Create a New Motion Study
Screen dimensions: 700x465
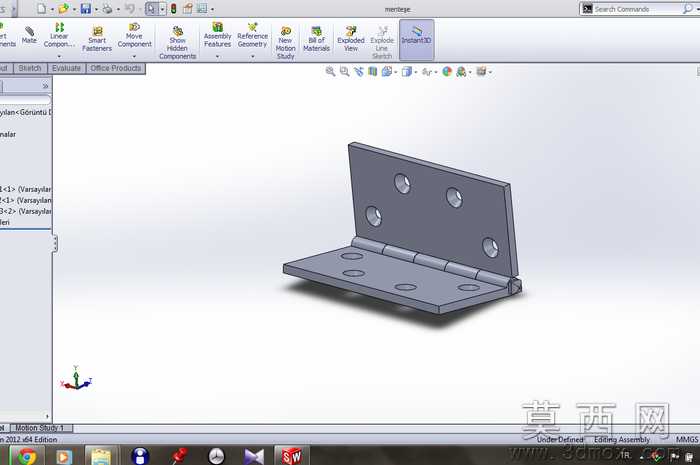(x=285, y=42)
